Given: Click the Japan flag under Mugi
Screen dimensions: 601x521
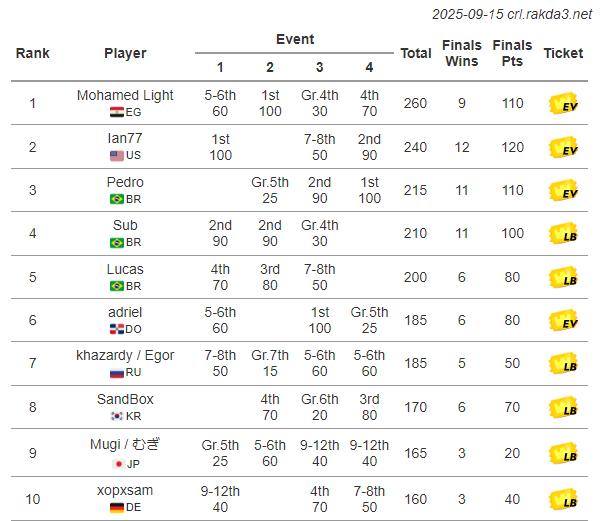Looking at the screenshot, I should [118, 464].
